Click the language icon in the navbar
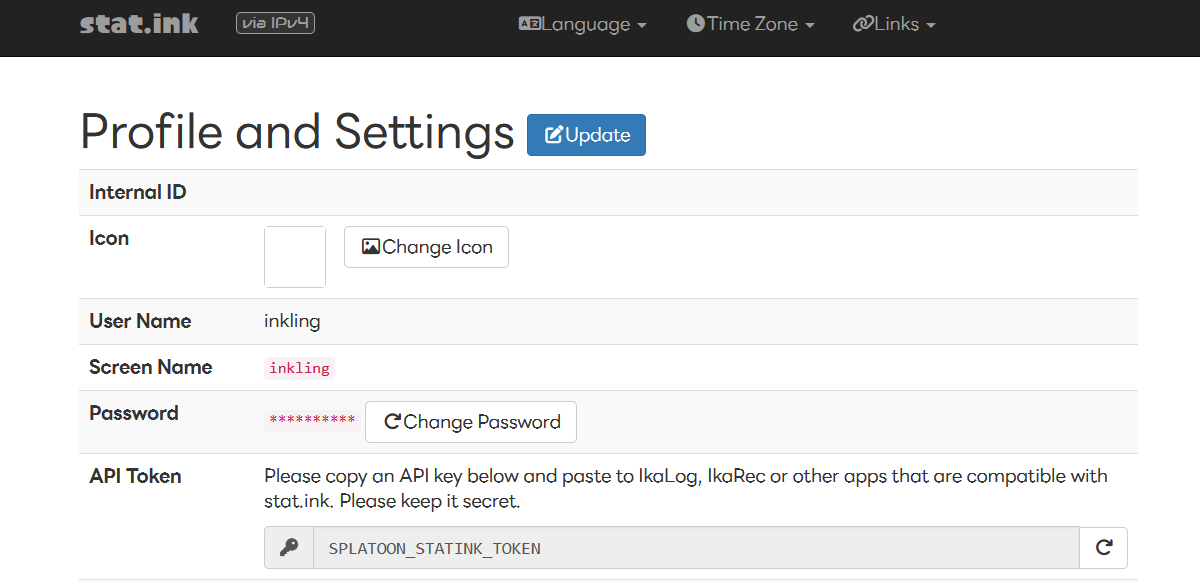This screenshot has height=583, width=1200. (x=529, y=24)
